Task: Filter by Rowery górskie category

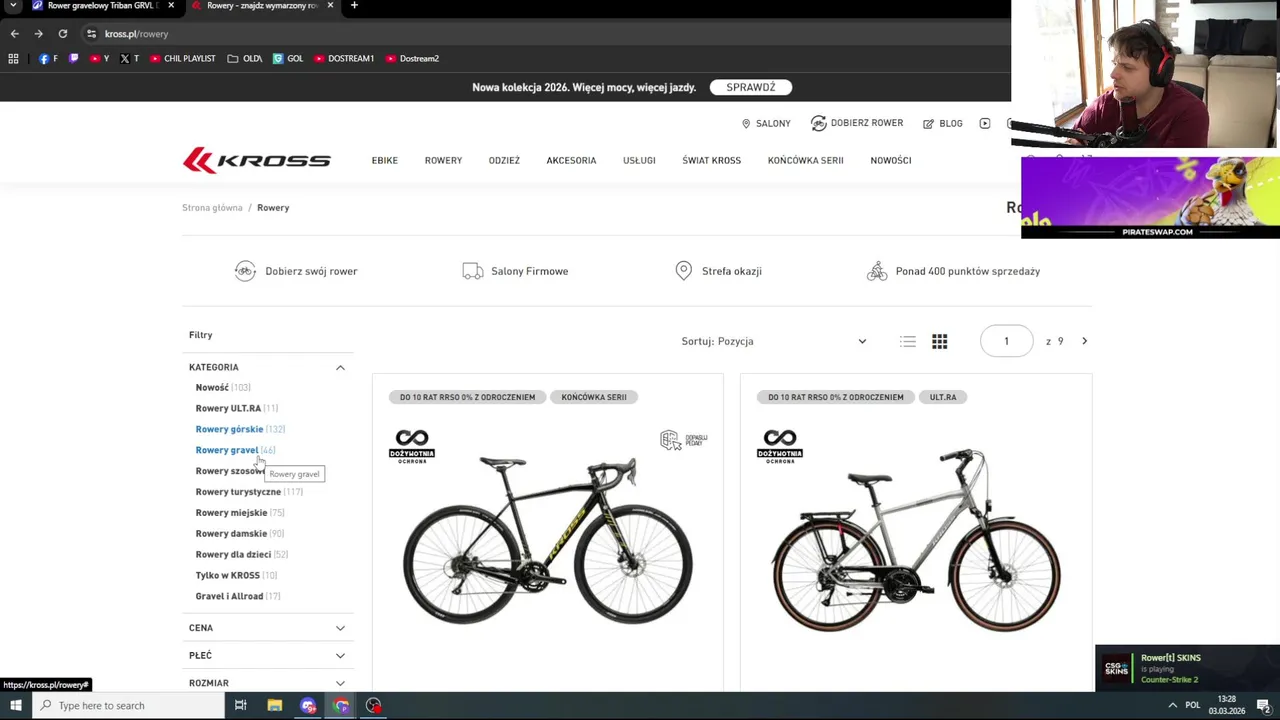Action: coord(240,430)
